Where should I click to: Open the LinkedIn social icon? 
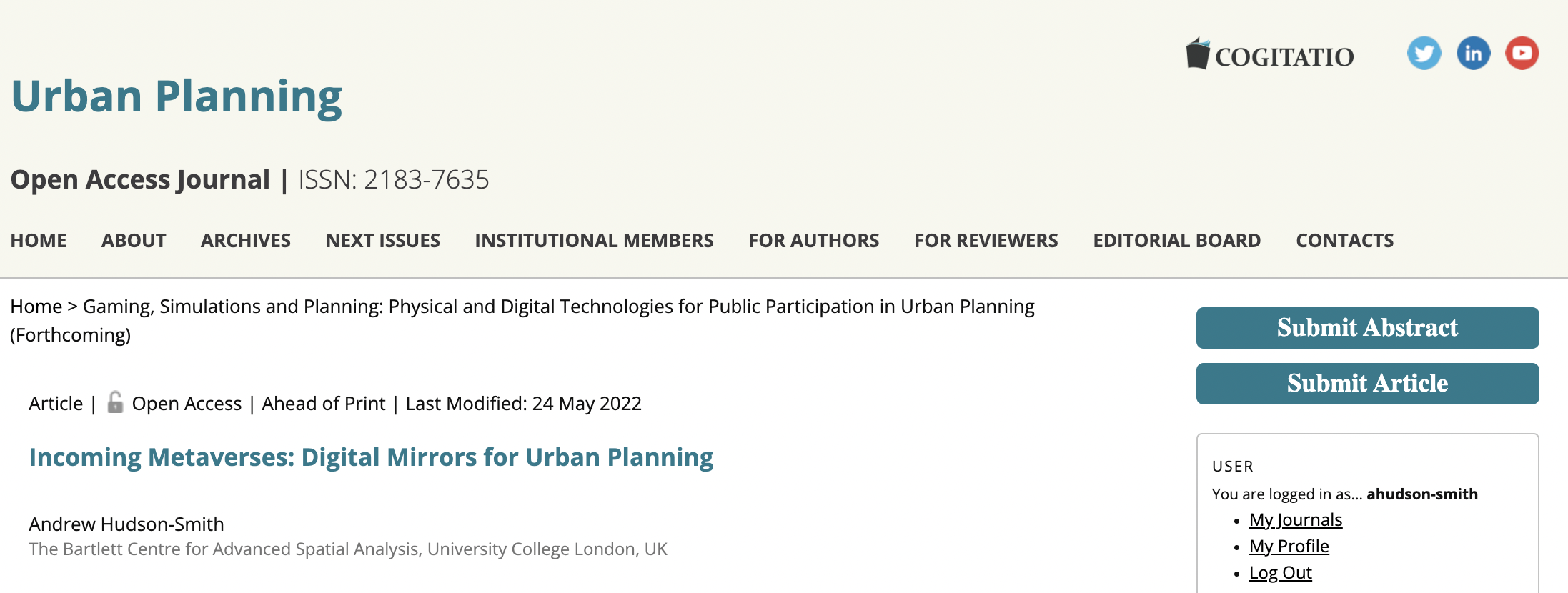(1473, 53)
